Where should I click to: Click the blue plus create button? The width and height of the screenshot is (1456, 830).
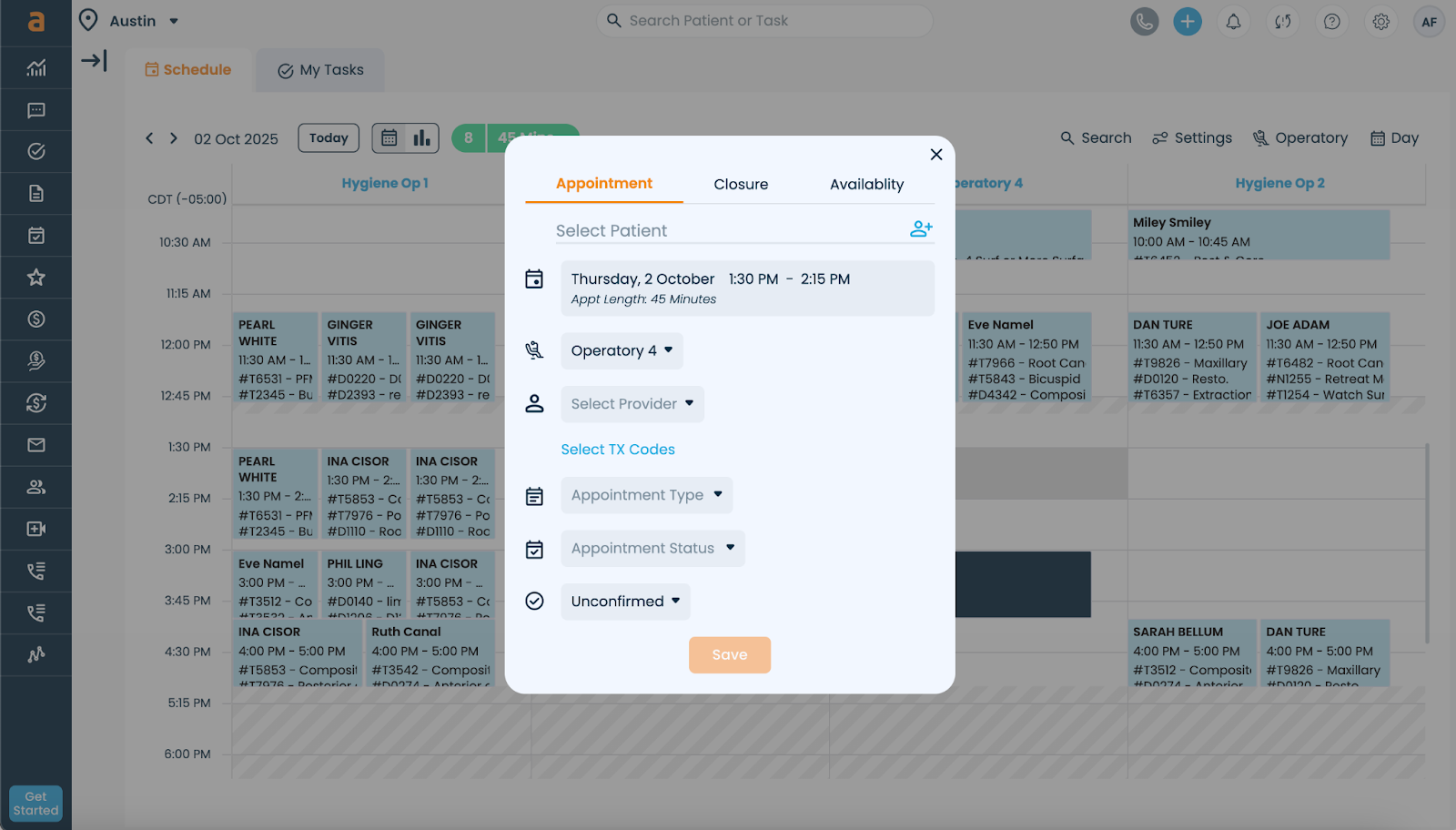[1187, 21]
